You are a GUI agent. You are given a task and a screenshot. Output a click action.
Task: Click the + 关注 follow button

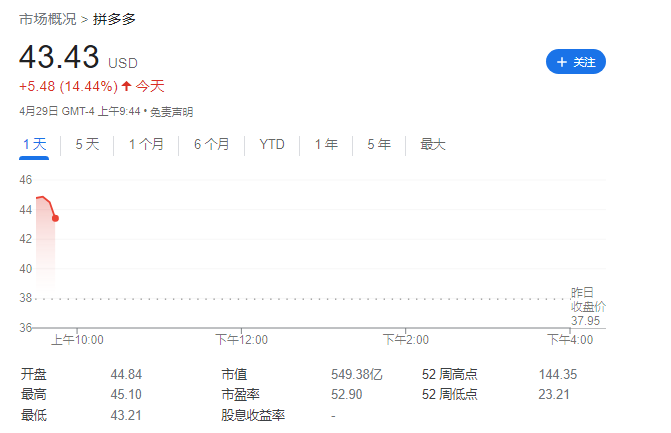tap(576, 62)
